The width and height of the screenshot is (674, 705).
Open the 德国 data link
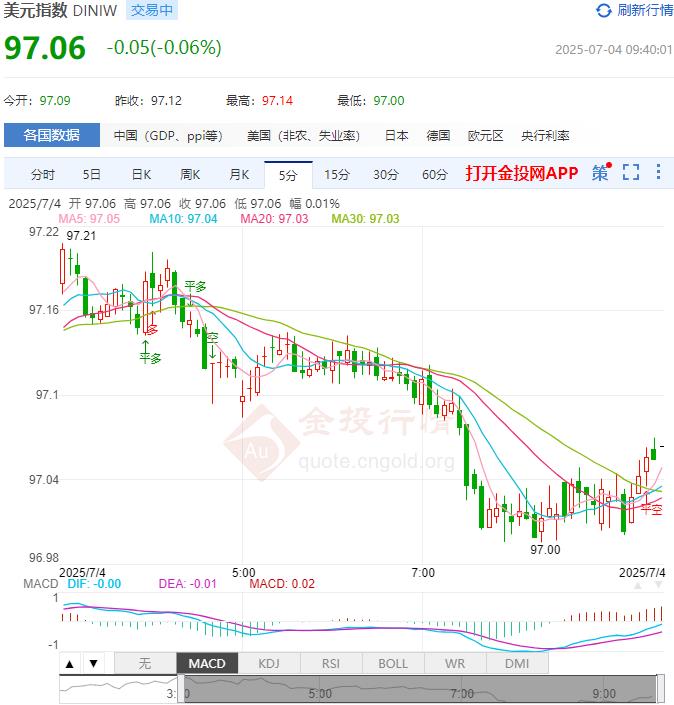click(x=438, y=136)
